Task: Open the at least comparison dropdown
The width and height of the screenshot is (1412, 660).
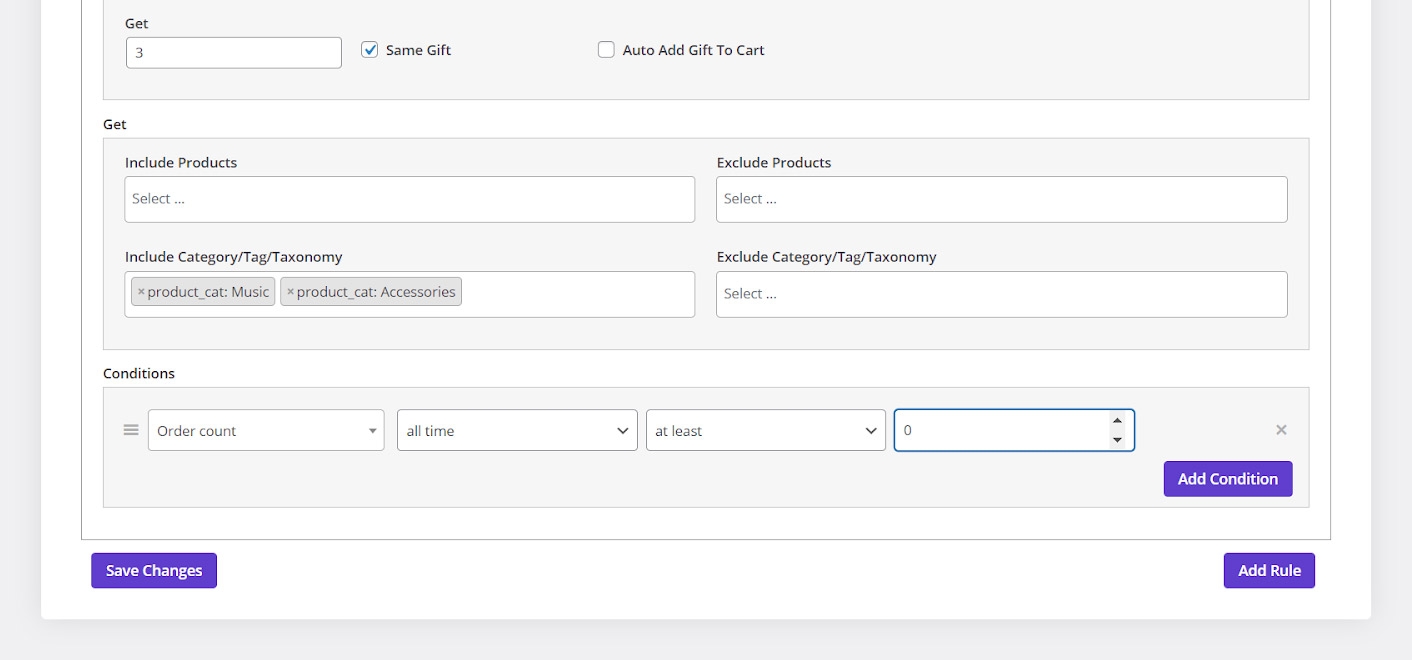Action: [766, 431]
